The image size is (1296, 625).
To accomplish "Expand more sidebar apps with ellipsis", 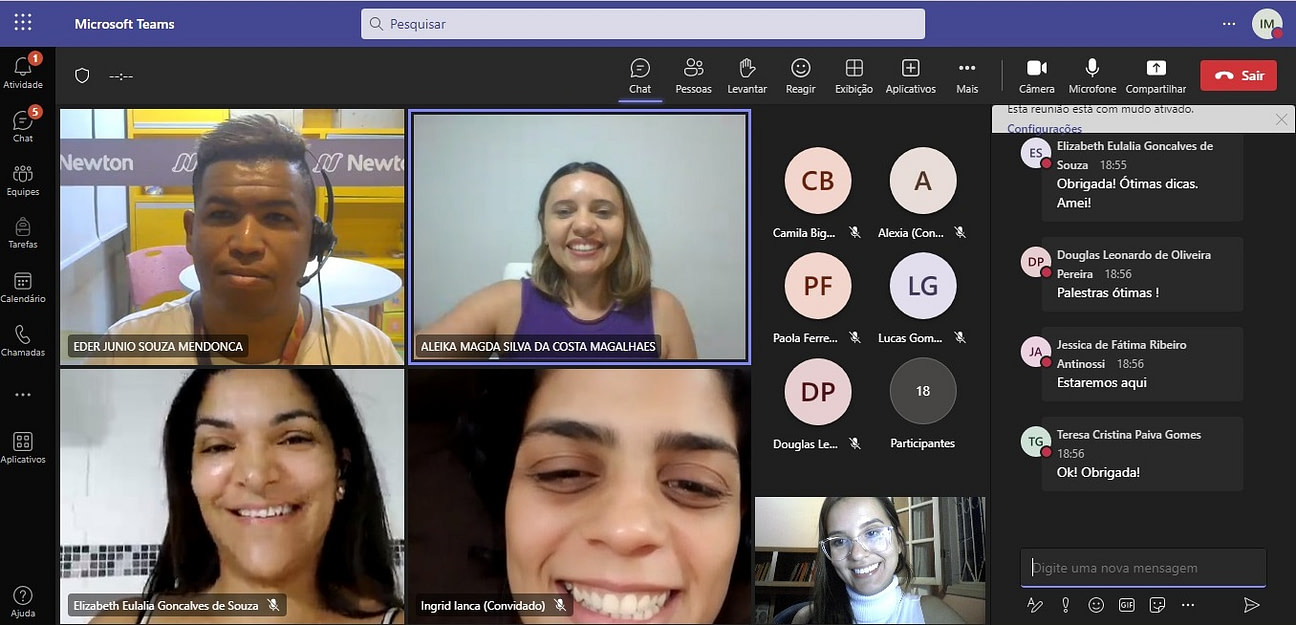I will point(23,395).
